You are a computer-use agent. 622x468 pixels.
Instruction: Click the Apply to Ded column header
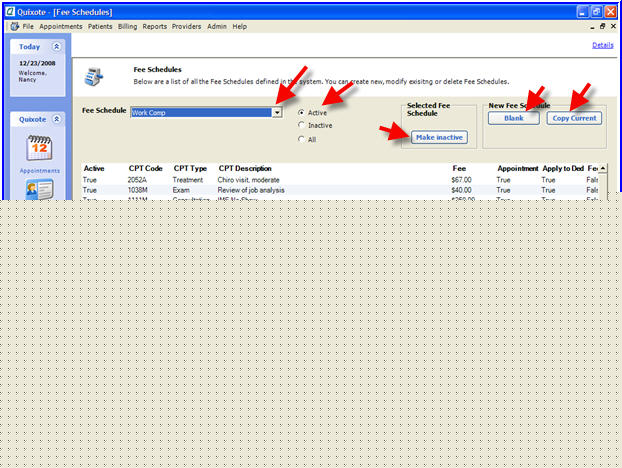[x=563, y=169]
